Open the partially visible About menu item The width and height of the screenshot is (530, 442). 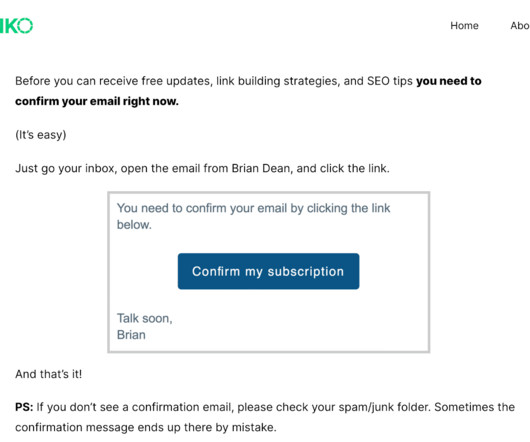(x=520, y=26)
